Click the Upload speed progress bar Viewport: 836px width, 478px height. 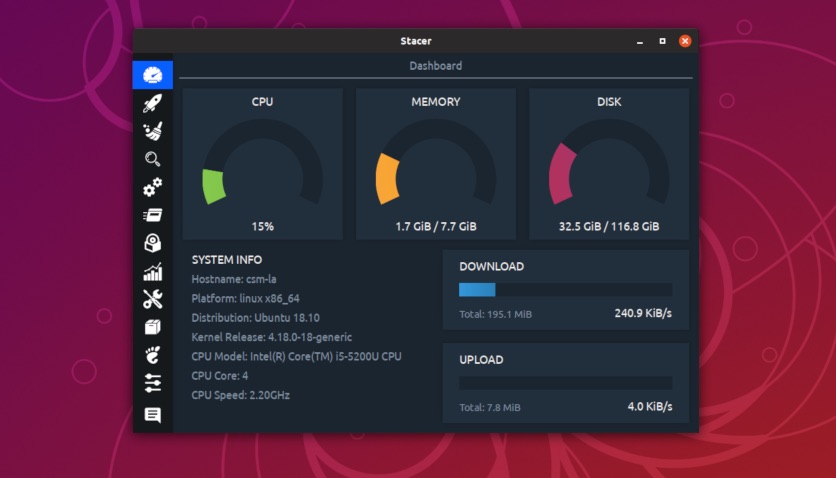(x=566, y=383)
